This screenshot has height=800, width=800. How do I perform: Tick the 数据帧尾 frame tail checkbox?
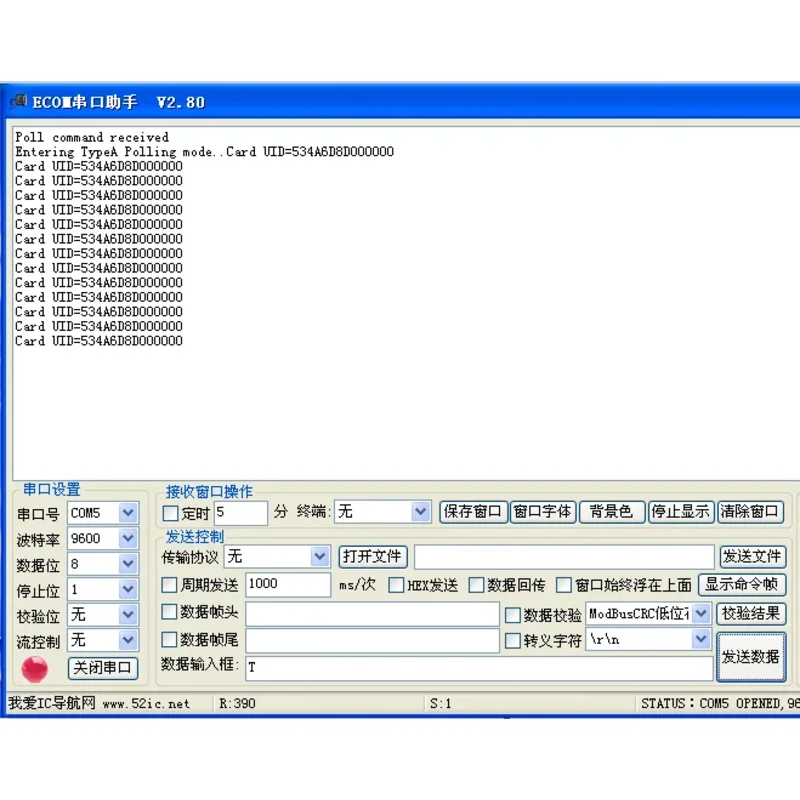click(x=169, y=639)
